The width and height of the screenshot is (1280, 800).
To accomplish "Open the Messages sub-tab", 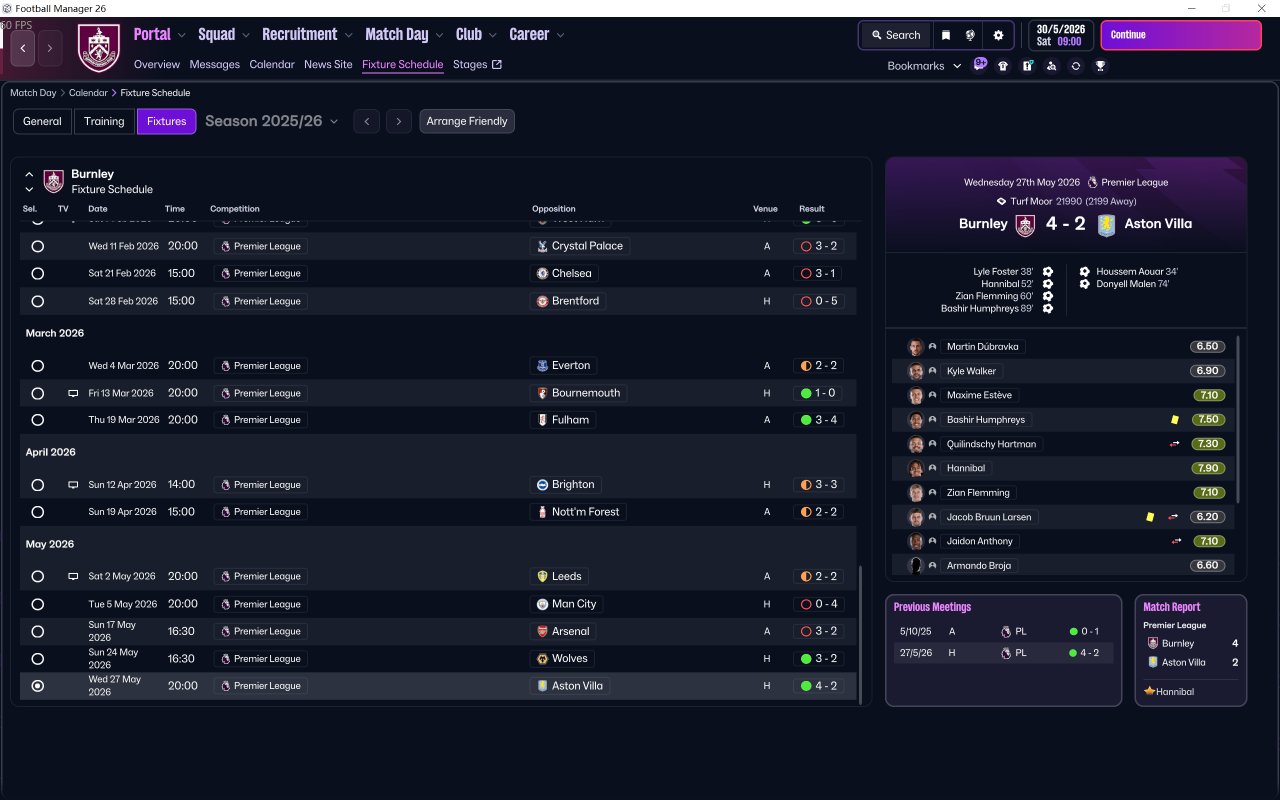I will (215, 65).
